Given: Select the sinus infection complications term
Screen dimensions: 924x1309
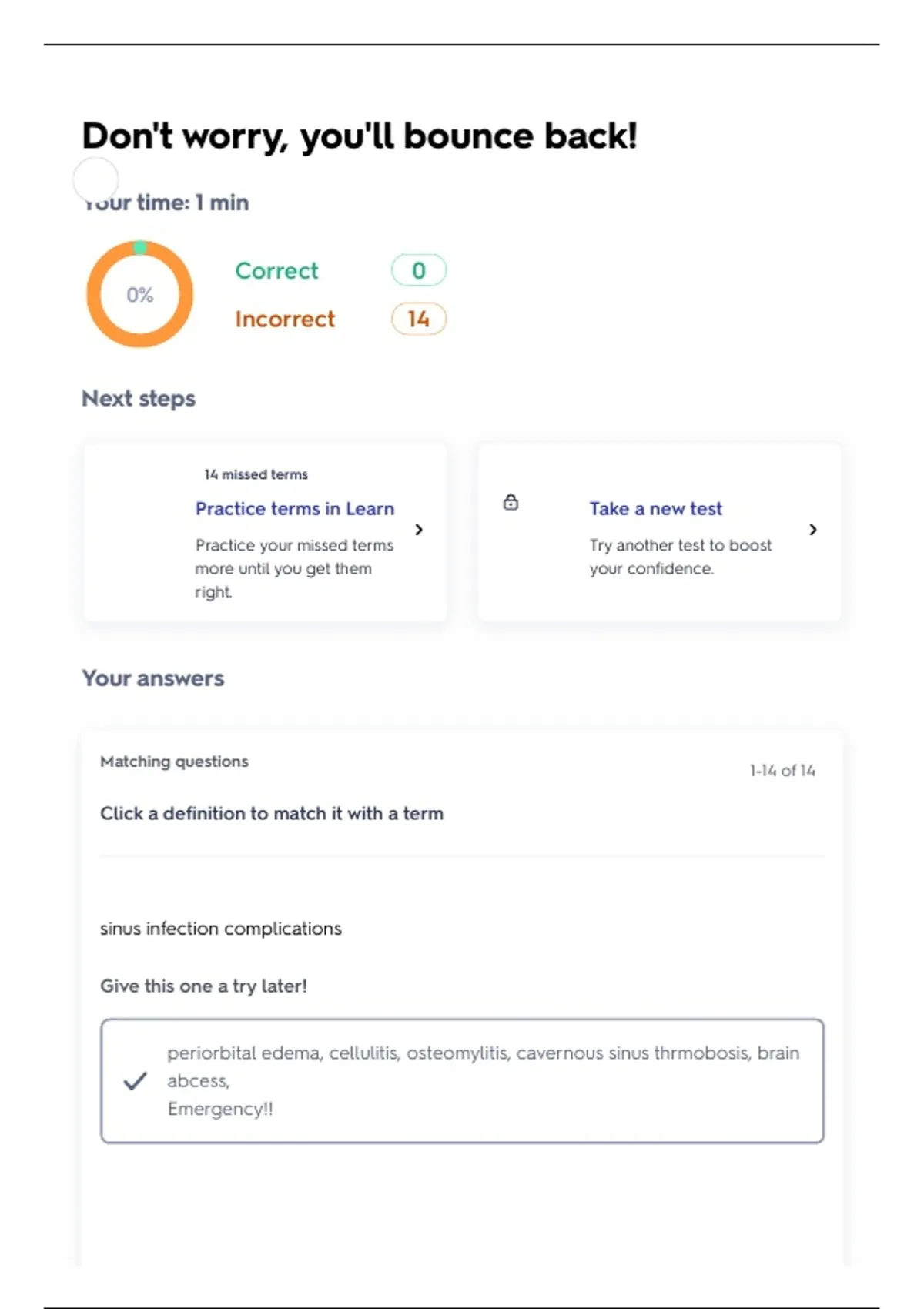Looking at the screenshot, I should click(x=221, y=929).
